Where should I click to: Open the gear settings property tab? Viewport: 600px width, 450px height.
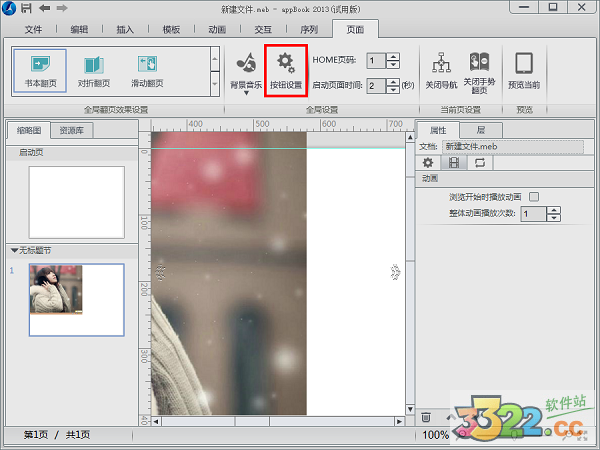click(428, 163)
